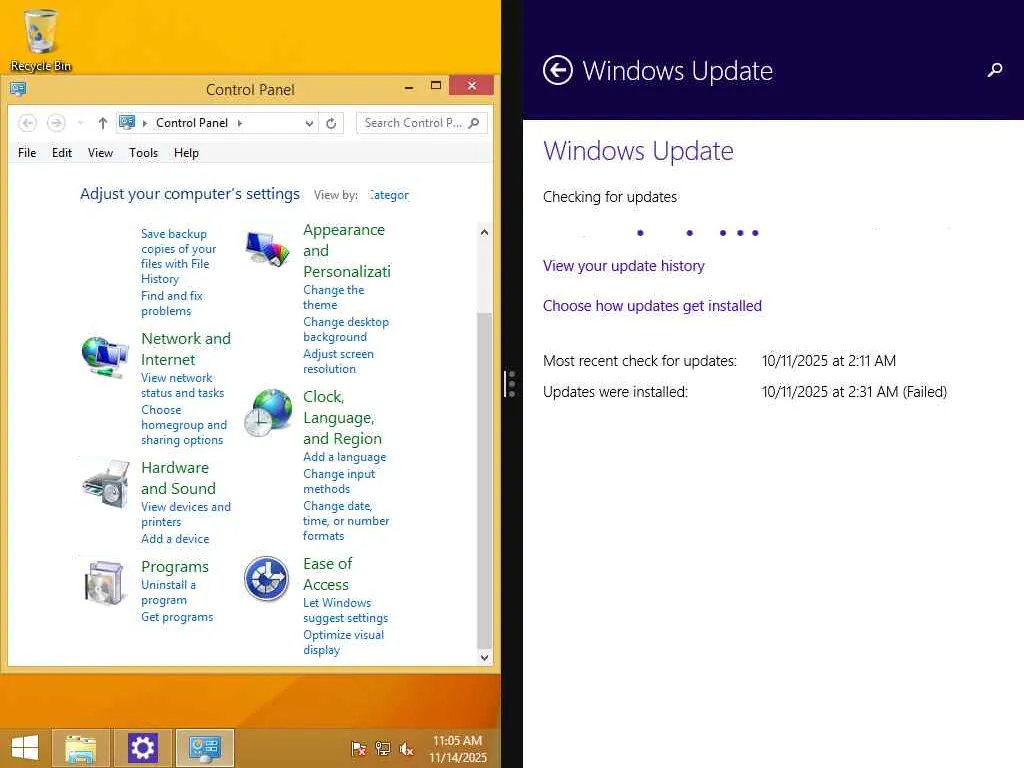Click Save backup copies with File History
Viewport: 1024px width, 768px height.
tap(178, 256)
